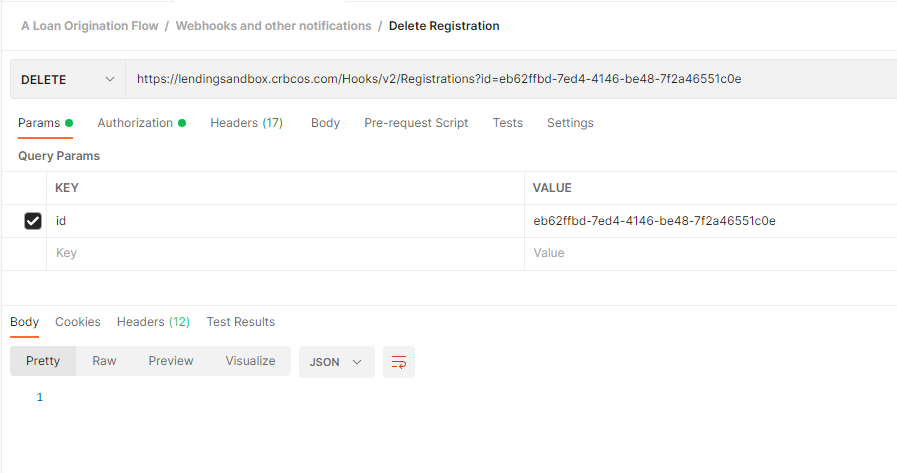Viewport: 897px width, 473px height.
Task: Click the id value cell with GUID
Action: point(711,221)
